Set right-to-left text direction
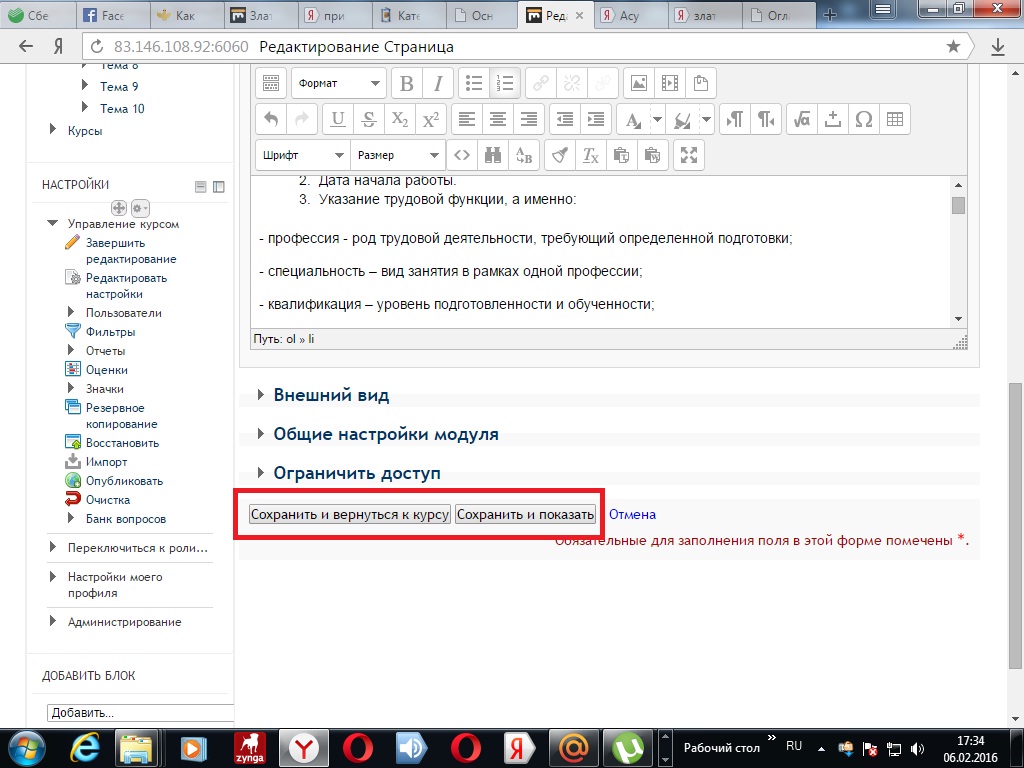 pos(766,119)
